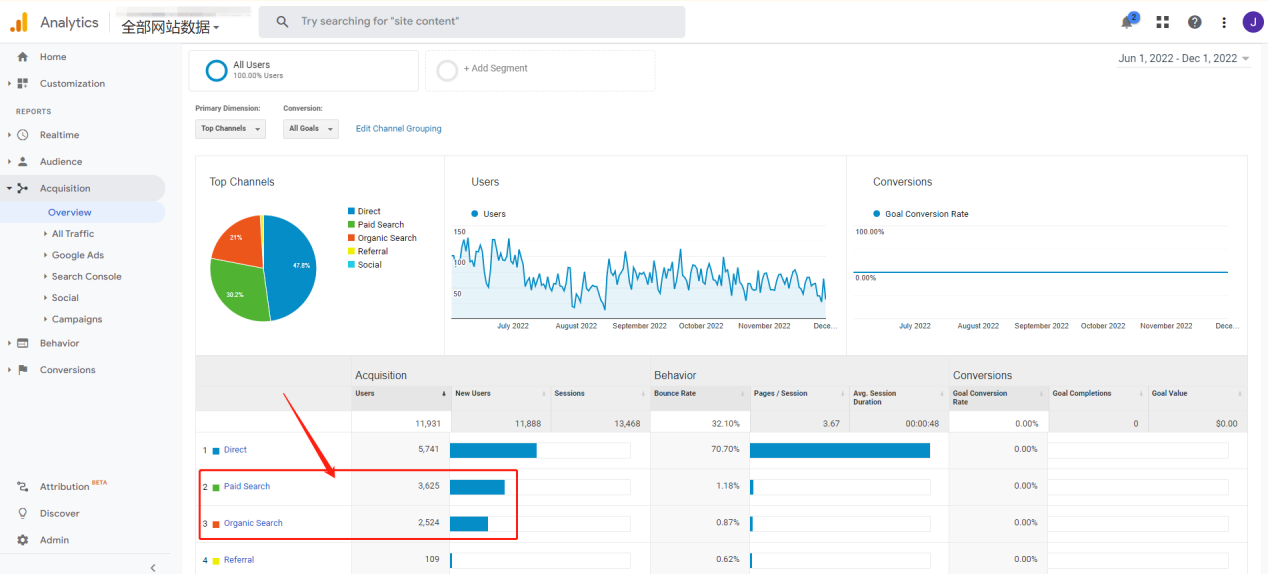The width and height of the screenshot is (1268, 574).
Task: Click the Add Segment box
Action: click(540, 70)
